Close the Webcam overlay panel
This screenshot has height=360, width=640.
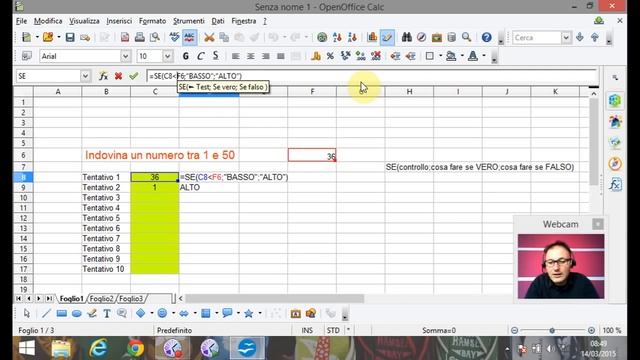pyautogui.click(x=598, y=224)
